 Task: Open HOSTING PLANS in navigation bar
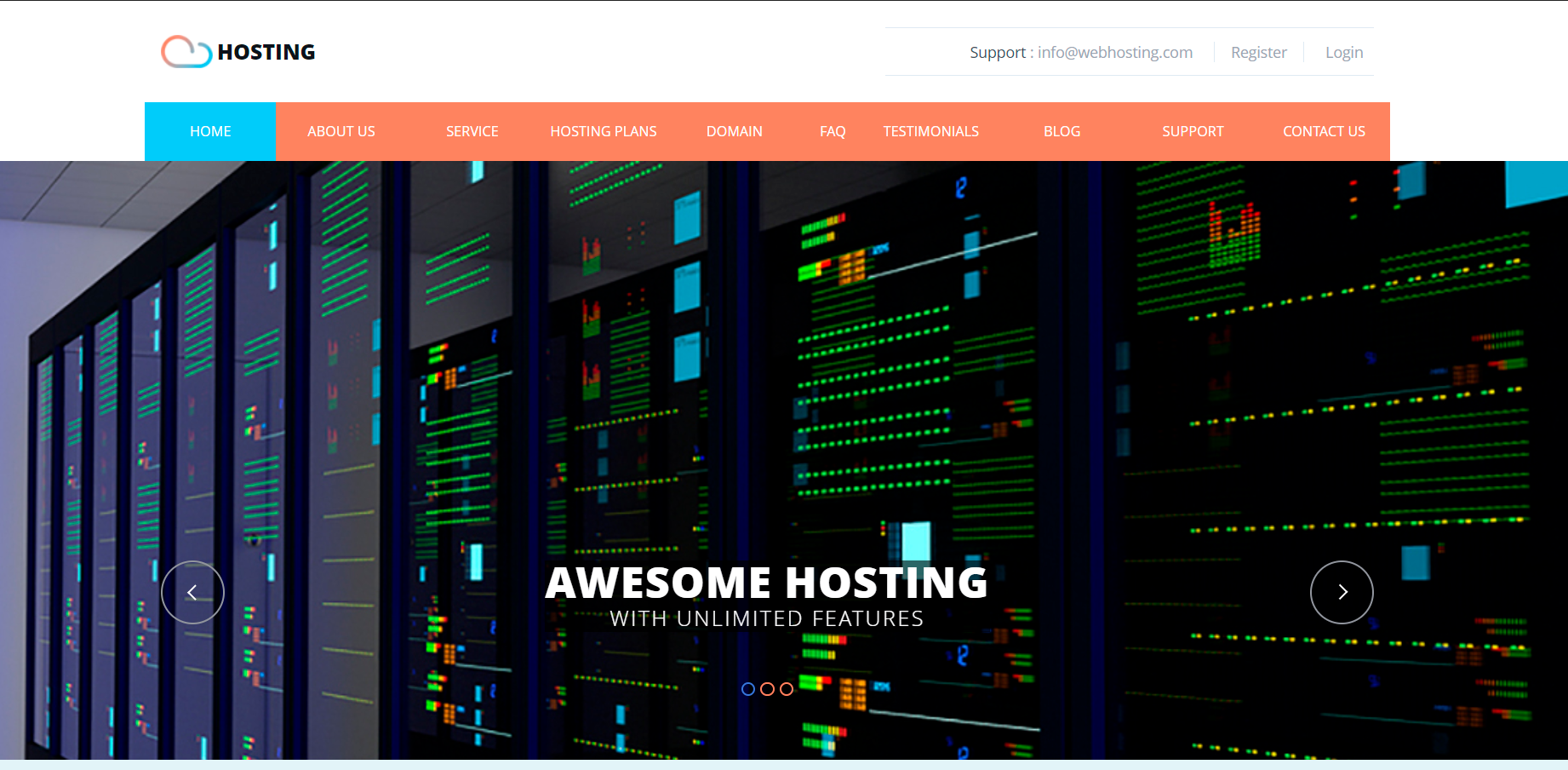pos(604,131)
